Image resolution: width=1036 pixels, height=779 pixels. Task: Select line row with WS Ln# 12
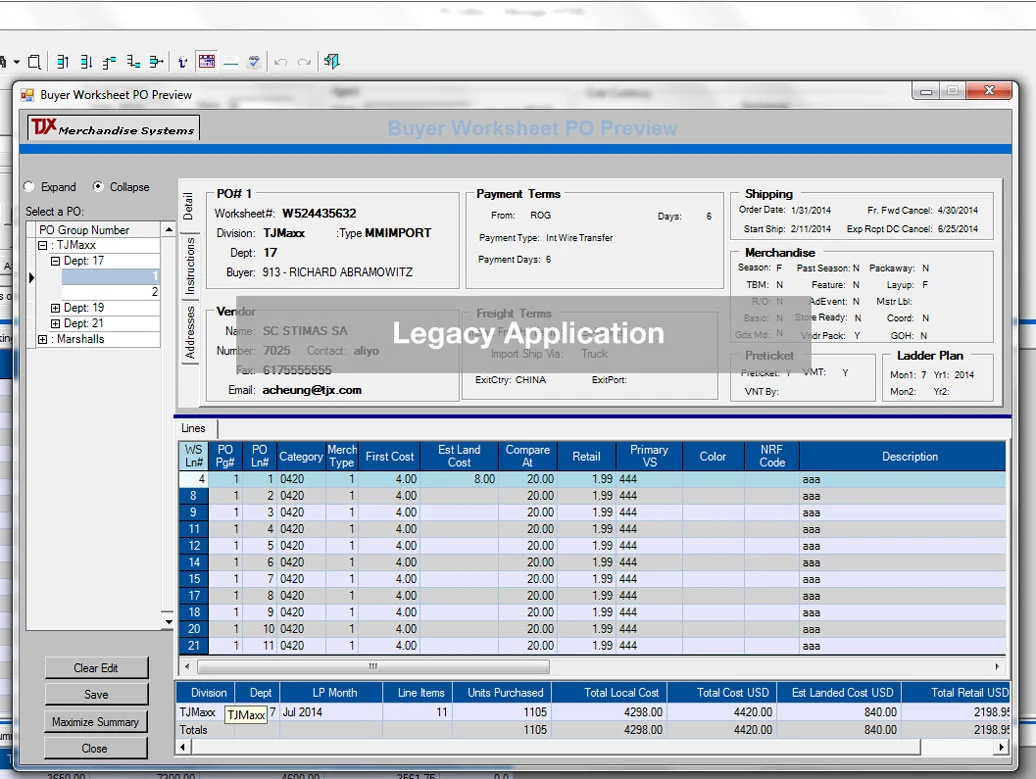point(592,546)
